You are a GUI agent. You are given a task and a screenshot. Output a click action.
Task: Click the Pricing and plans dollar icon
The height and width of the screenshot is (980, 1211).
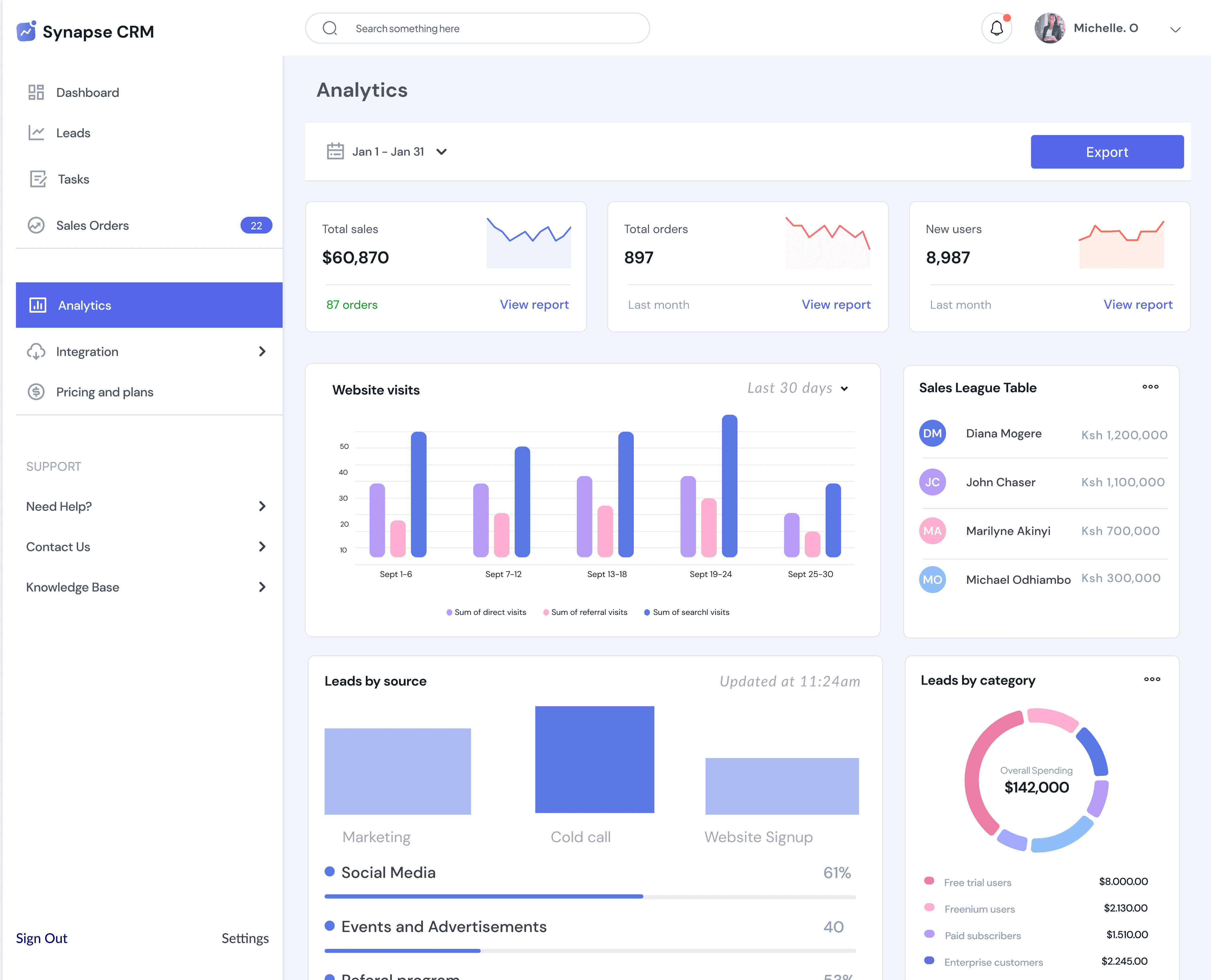click(x=36, y=392)
